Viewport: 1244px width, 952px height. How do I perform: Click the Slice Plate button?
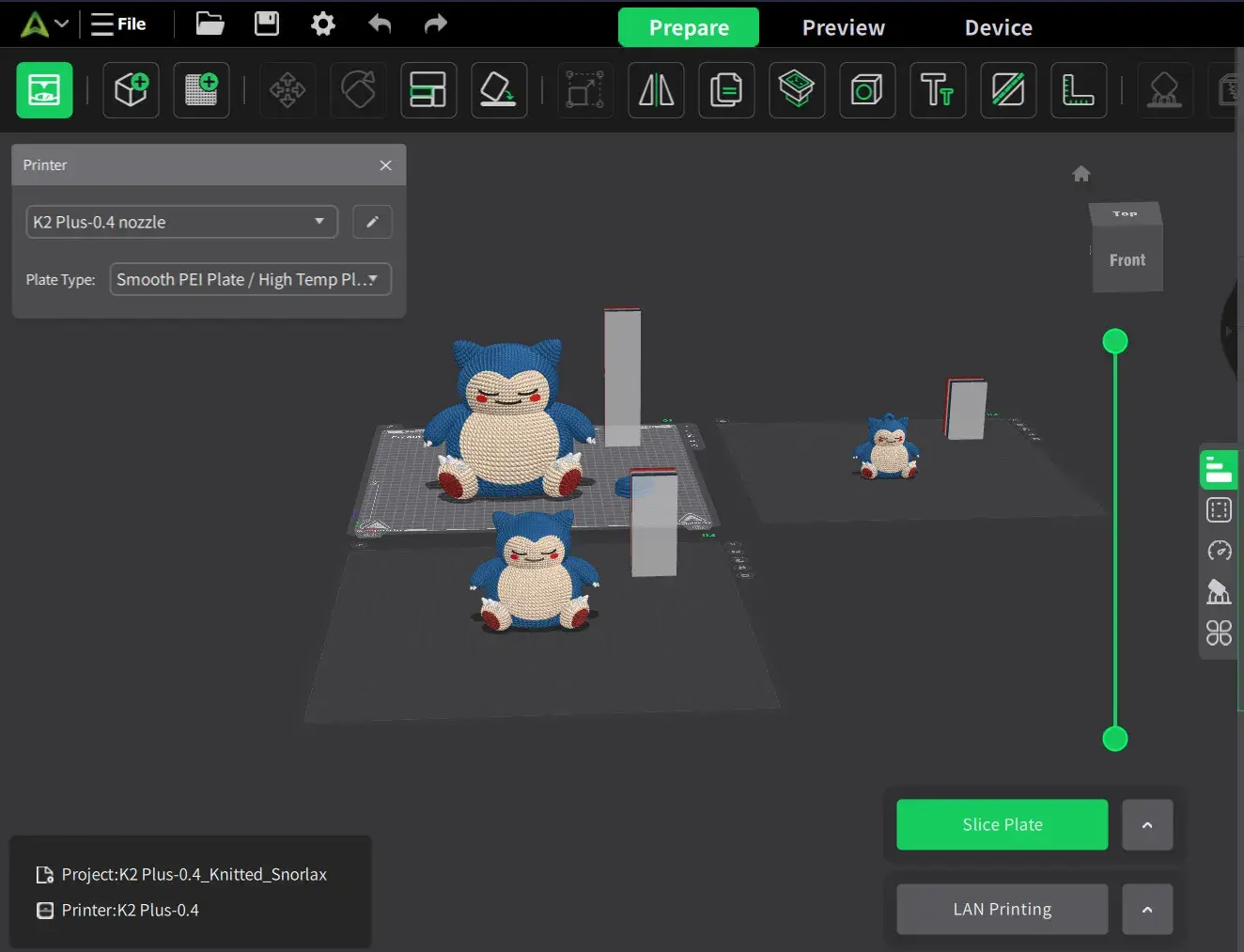click(1002, 824)
